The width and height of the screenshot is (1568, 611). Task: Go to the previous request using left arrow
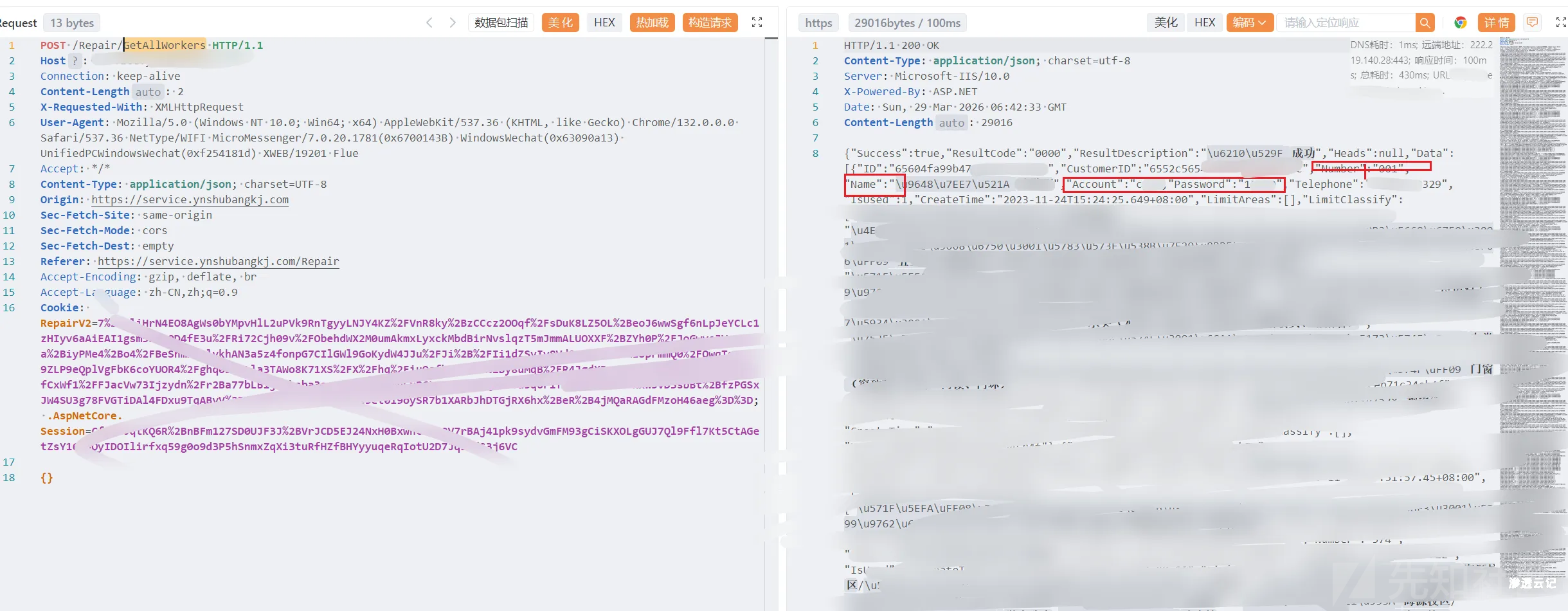tap(429, 23)
